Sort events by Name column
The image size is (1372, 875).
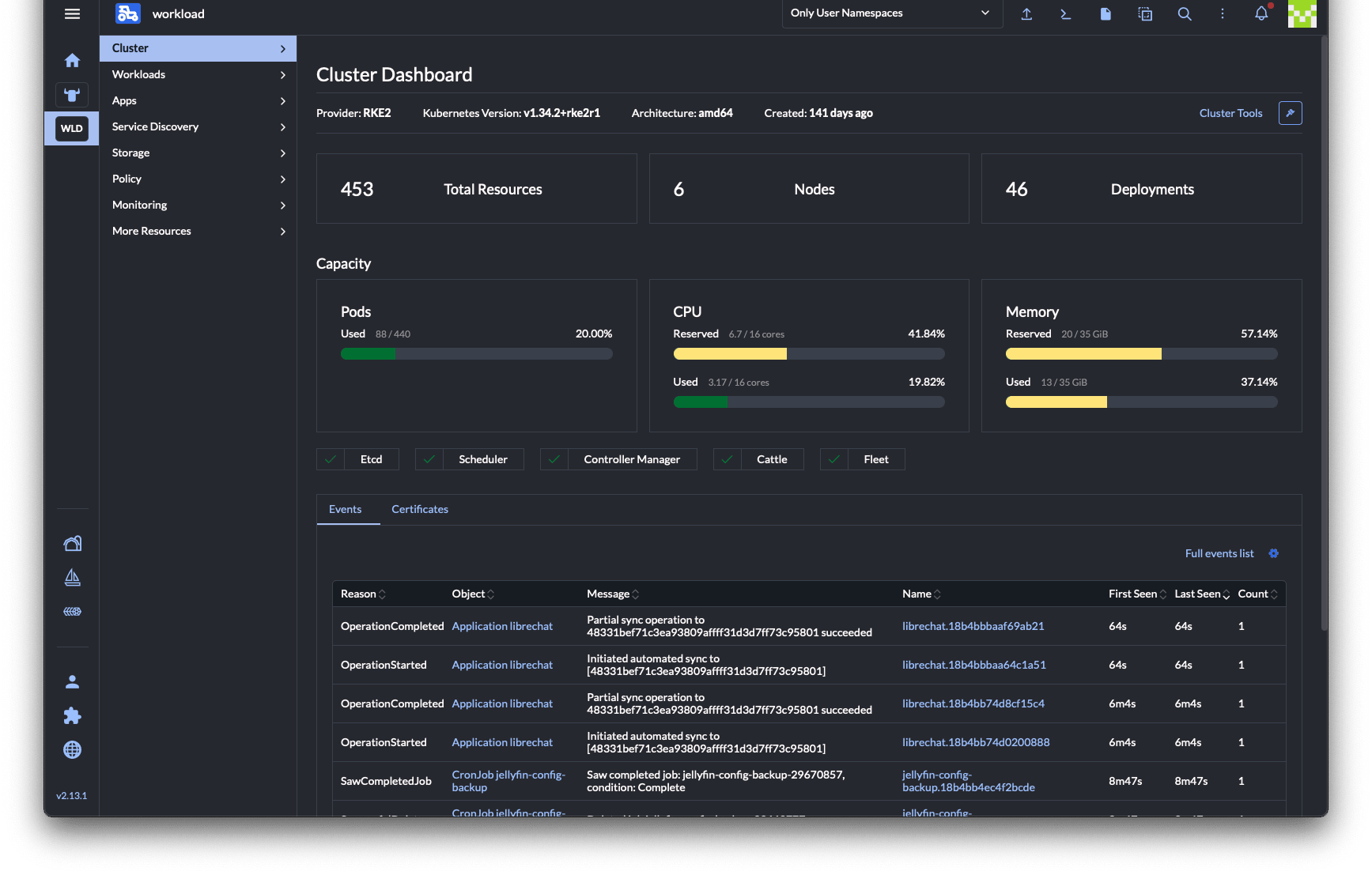(921, 594)
